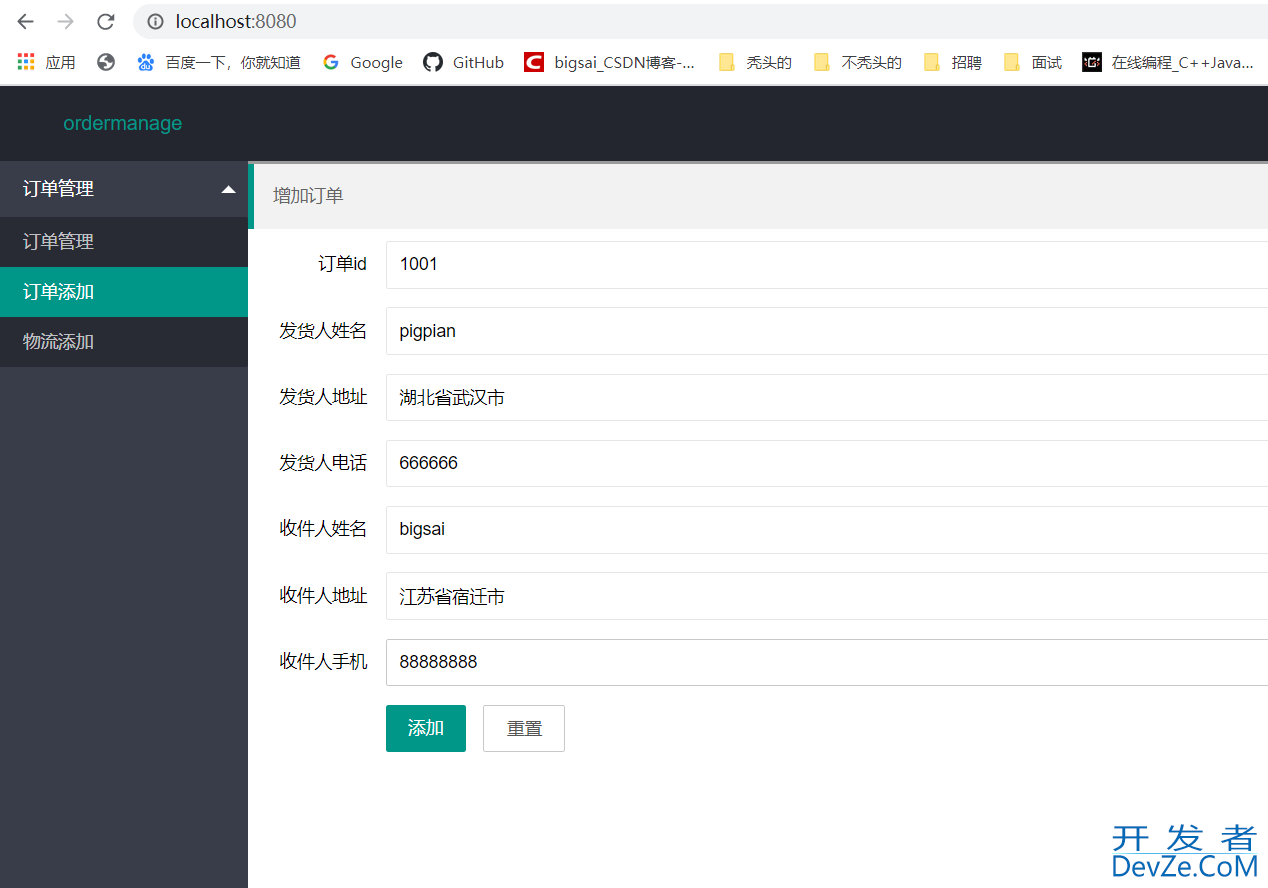
Task: Open the bigsai_CSDN博客 bookmark
Action: [610, 62]
